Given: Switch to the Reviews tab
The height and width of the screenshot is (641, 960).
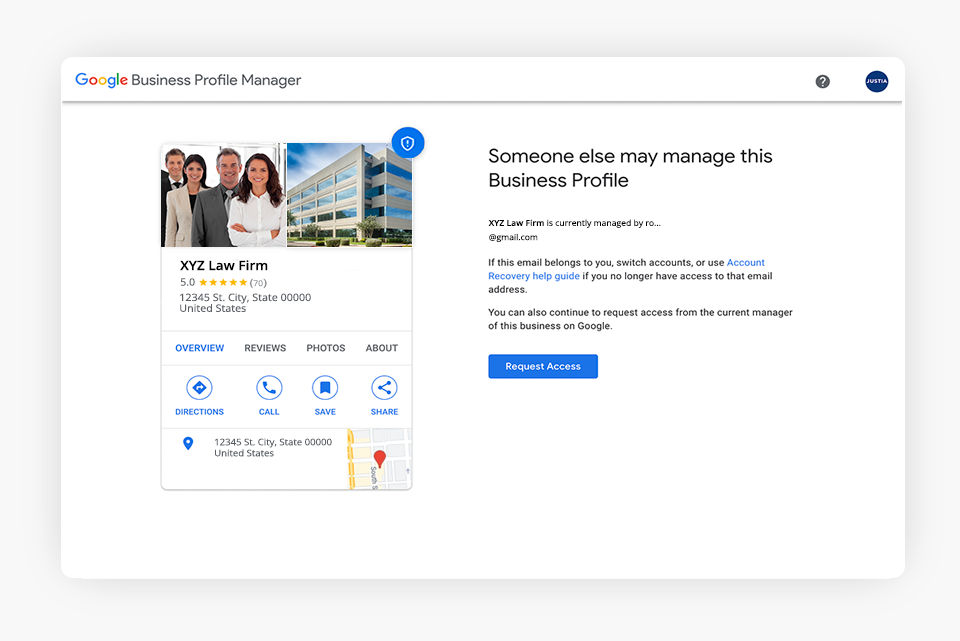Looking at the screenshot, I should point(265,348).
